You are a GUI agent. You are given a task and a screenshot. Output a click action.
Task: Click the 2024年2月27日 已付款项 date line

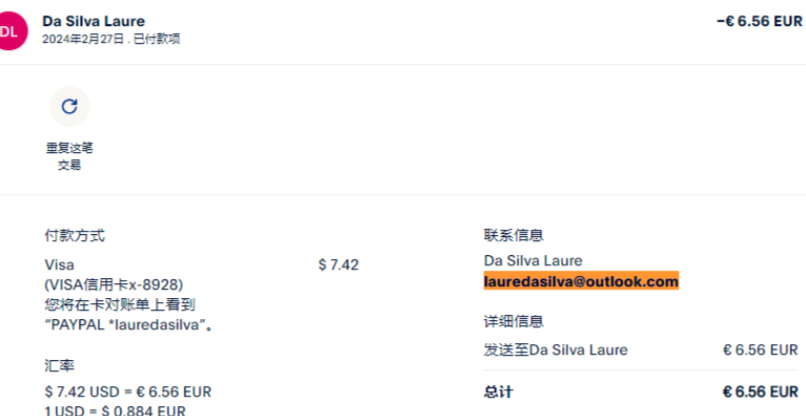point(111,39)
